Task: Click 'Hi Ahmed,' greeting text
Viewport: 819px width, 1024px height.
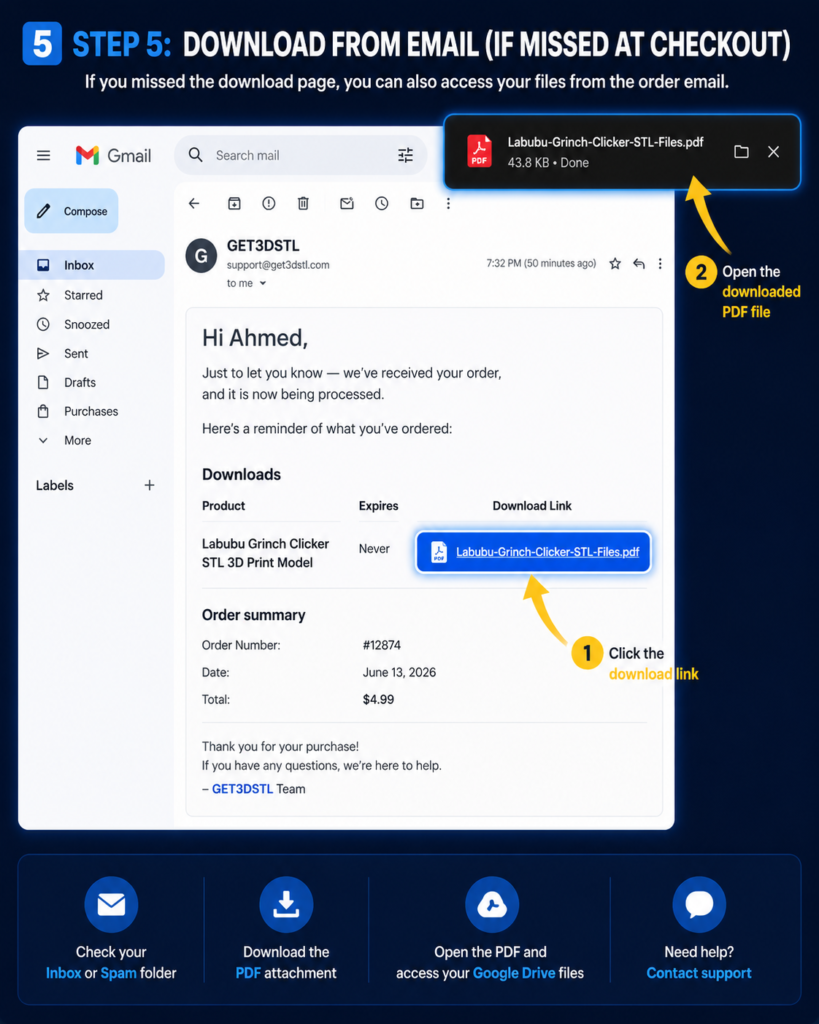Action: [x=255, y=338]
